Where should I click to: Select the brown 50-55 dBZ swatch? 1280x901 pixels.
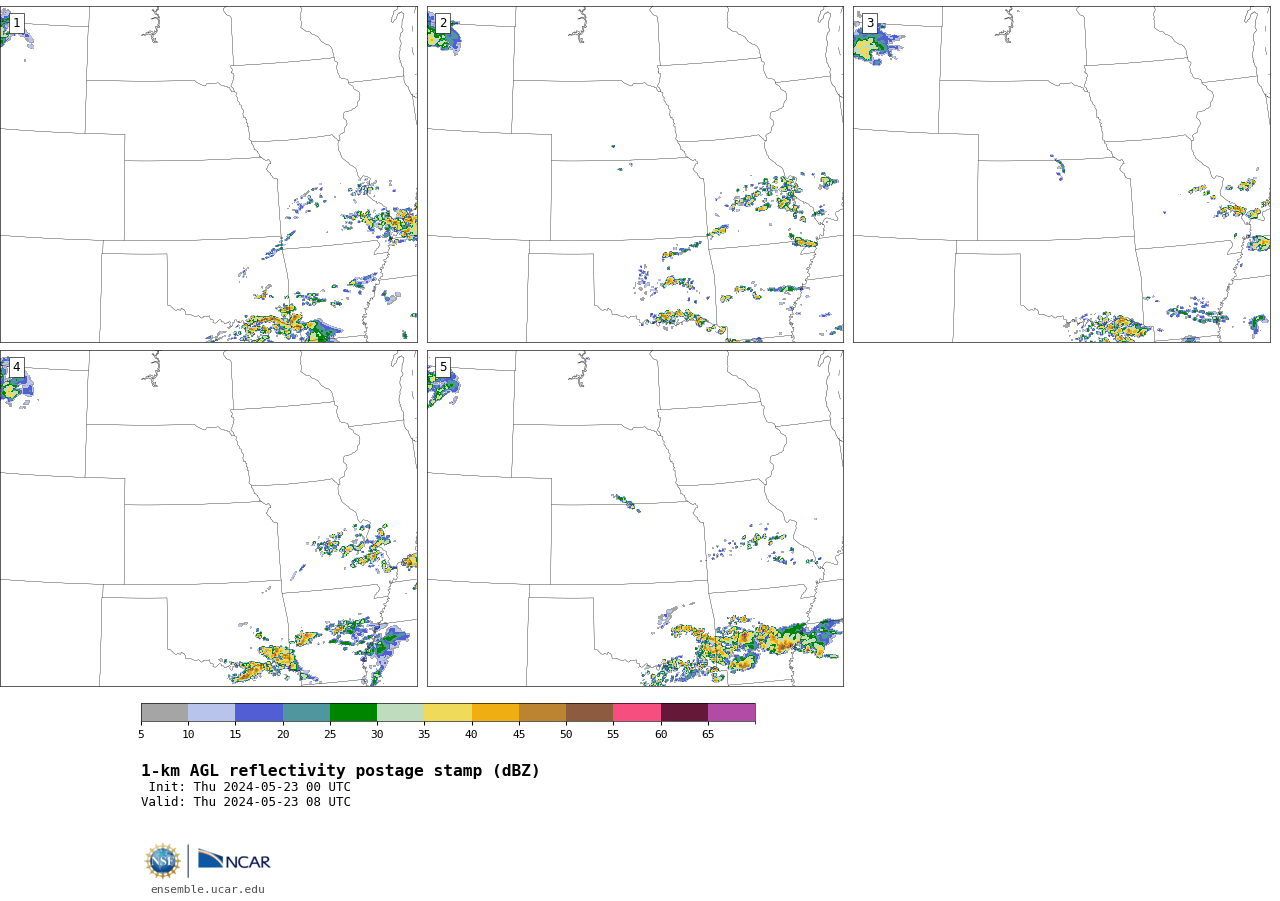pos(590,713)
